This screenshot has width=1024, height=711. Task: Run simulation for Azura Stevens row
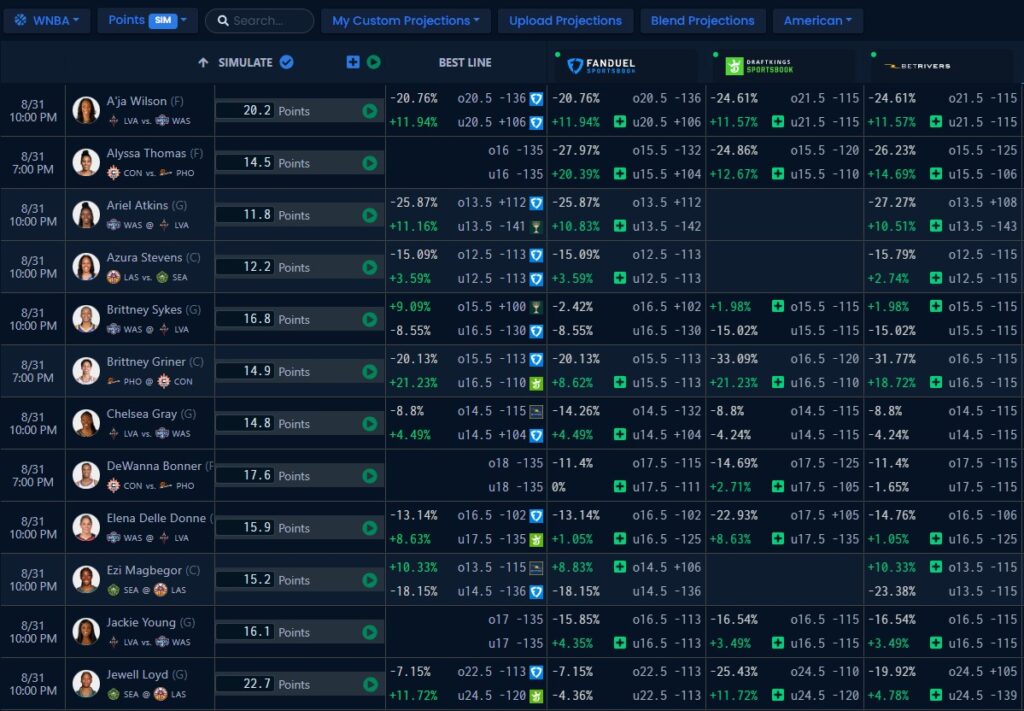(x=370, y=268)
